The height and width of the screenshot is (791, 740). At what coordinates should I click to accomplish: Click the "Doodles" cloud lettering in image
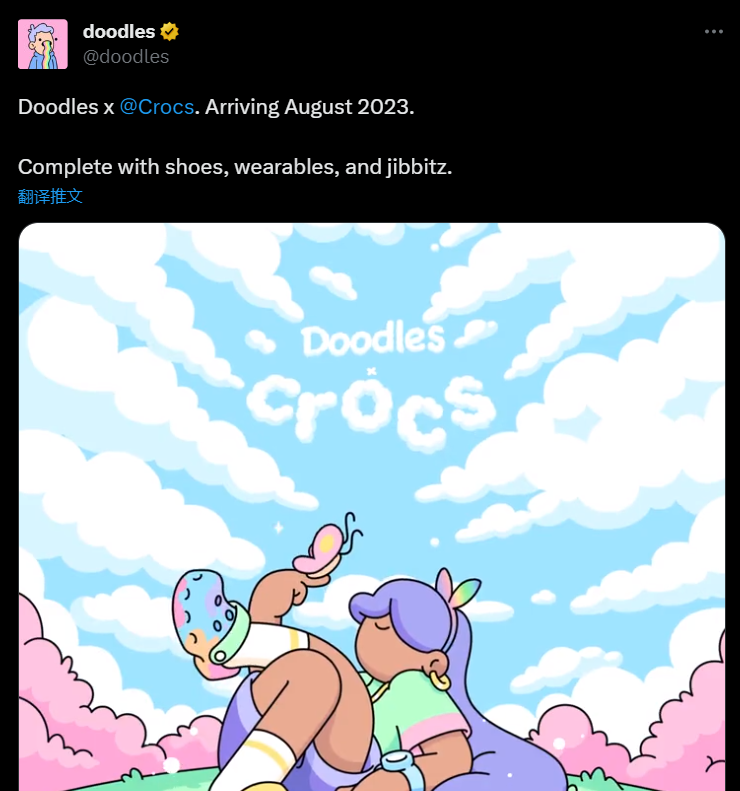coord(372,340)
